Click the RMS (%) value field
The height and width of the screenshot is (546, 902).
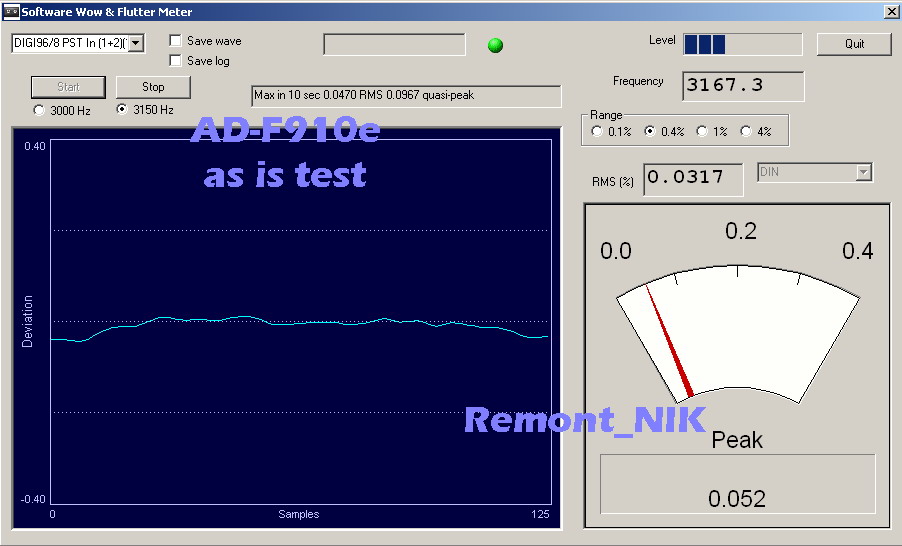point(692,179)
